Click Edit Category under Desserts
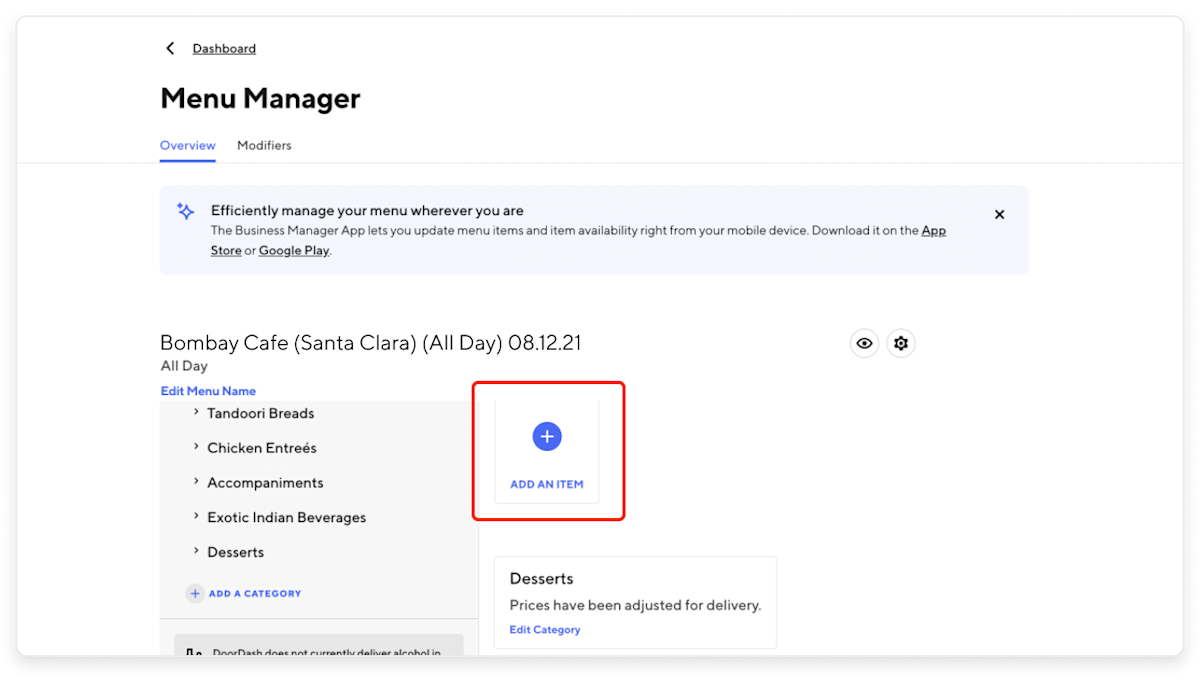The image size is (1200, 686). point(545,630)
